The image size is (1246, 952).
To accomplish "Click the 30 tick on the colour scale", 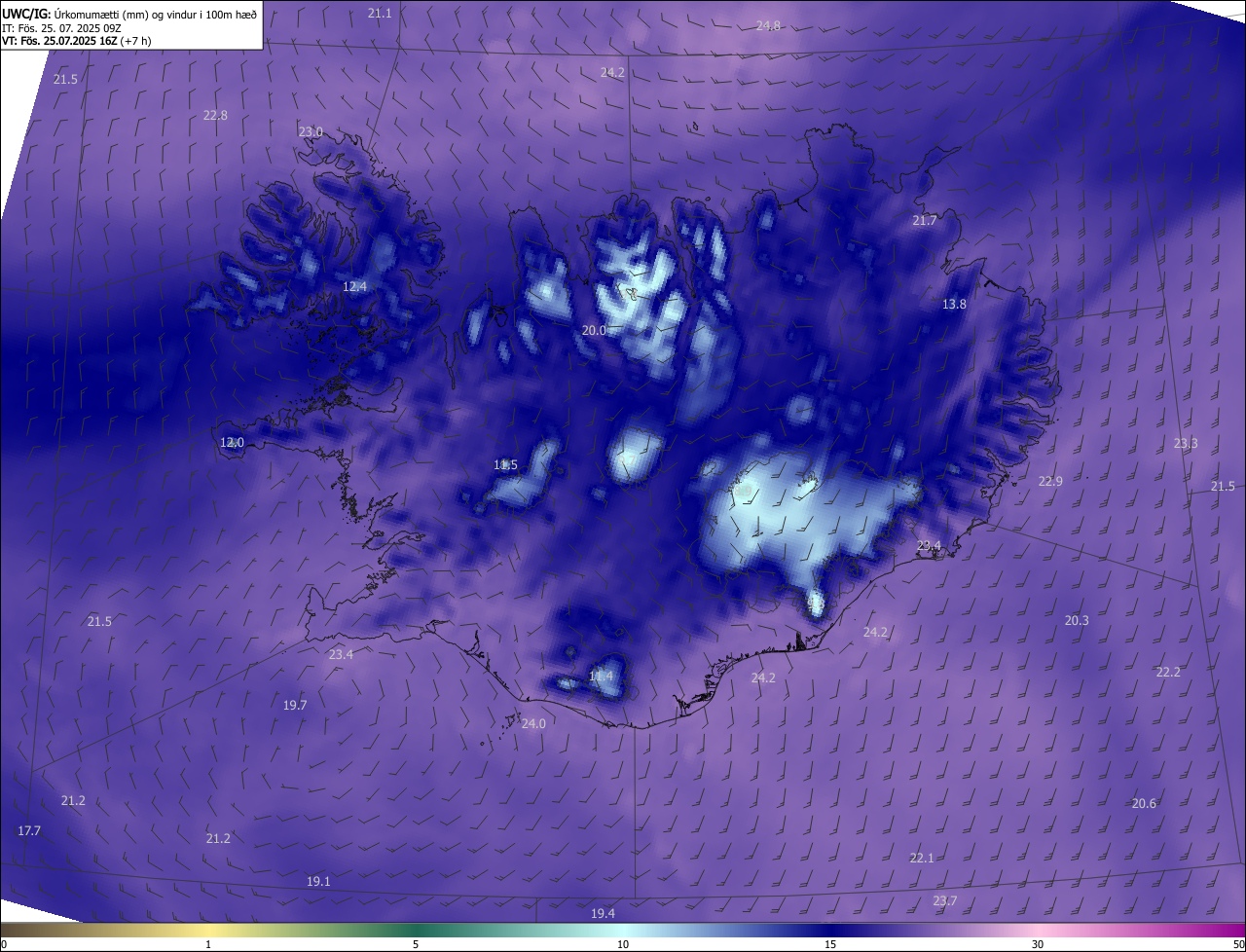I will pos(1038,944).
